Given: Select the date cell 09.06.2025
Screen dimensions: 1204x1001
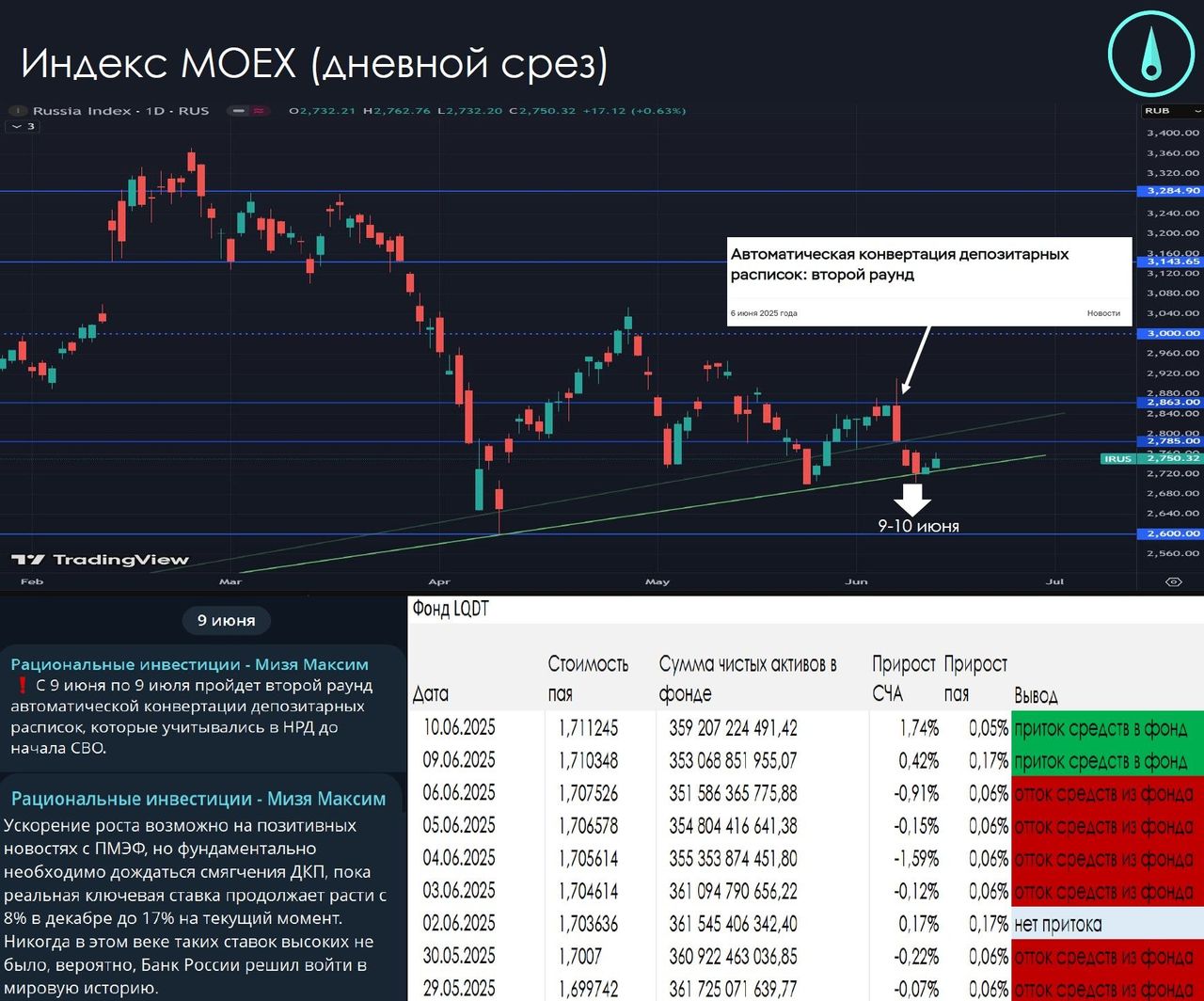Looking at the screenshot, I should click(459, 760).
